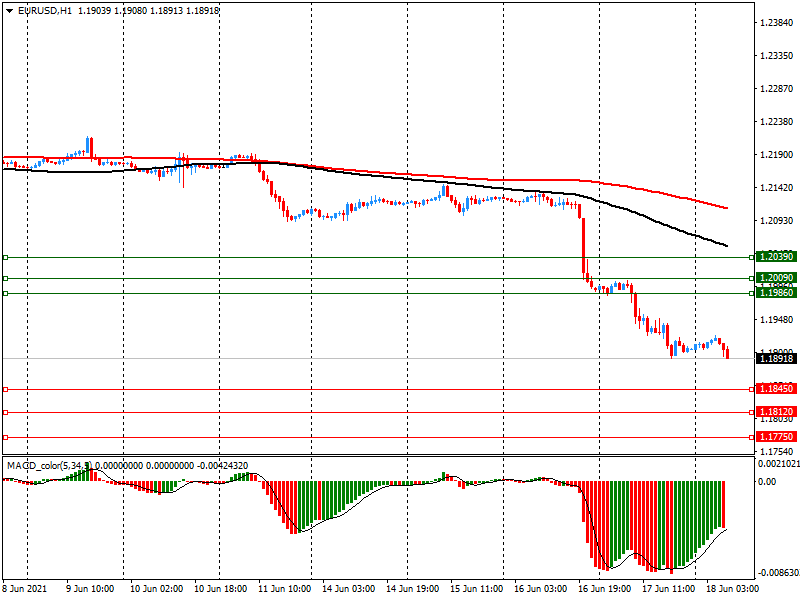Click the 18 Jun 03:00 time label

click(733, 589)
